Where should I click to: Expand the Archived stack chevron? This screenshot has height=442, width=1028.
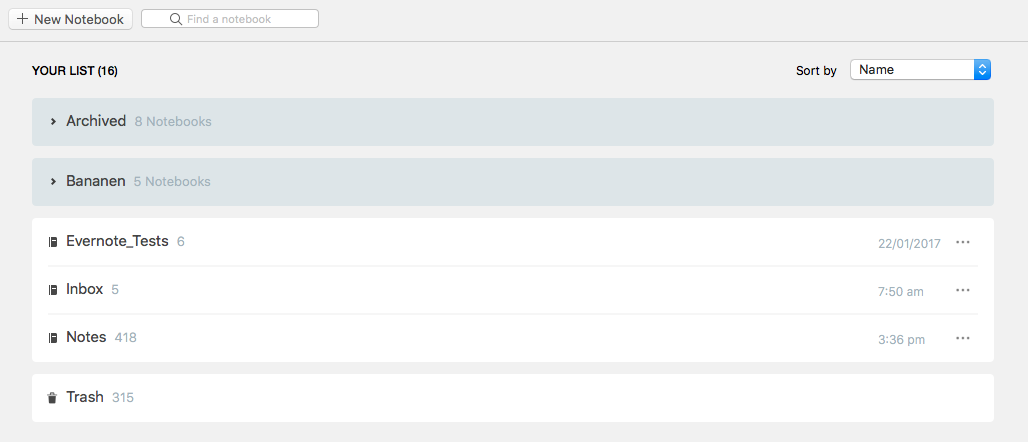click(53, 121)
